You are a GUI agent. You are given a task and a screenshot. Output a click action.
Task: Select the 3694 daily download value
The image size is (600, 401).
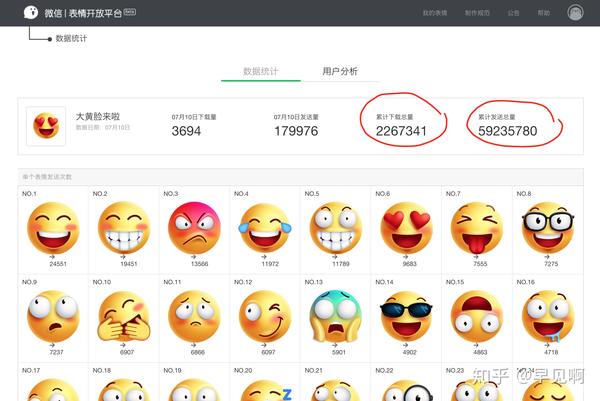[186, 131]
